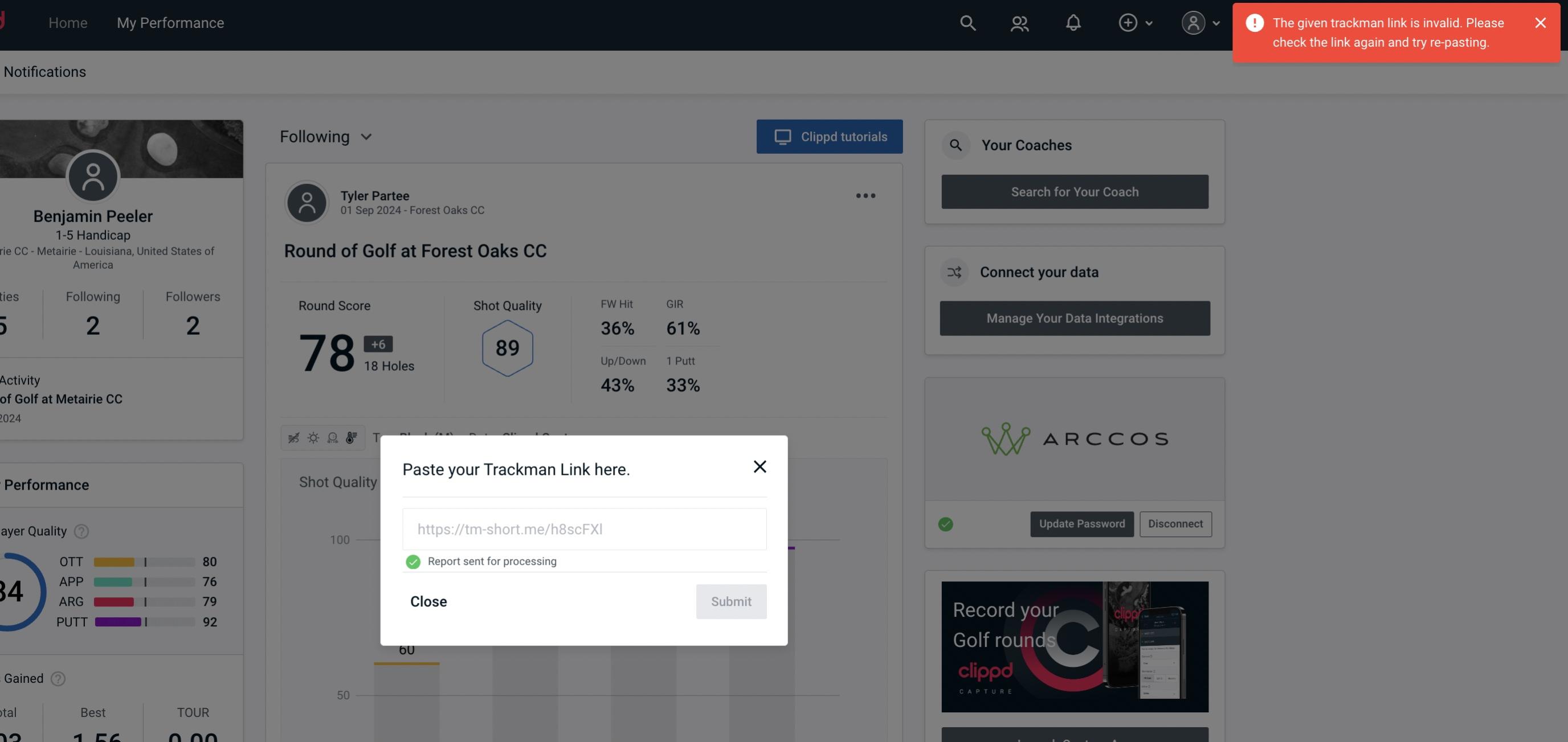
Task: Click the Tyler Partee round post options
Action: pos(865,195)
